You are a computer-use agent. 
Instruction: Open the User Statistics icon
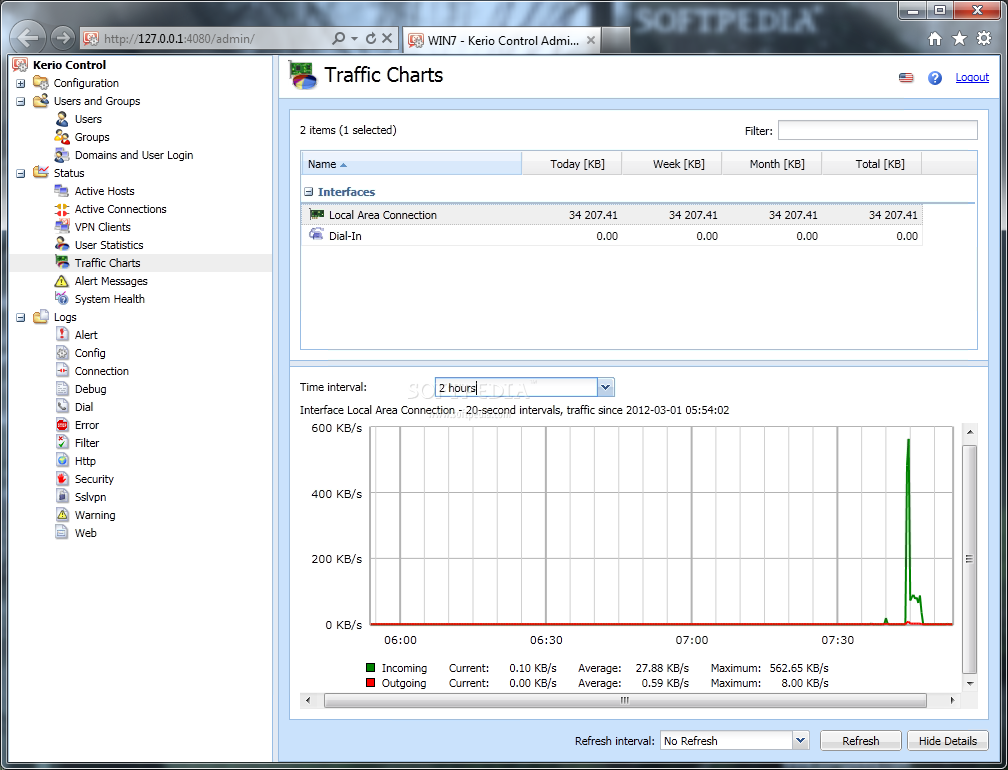tap(62, 245)
